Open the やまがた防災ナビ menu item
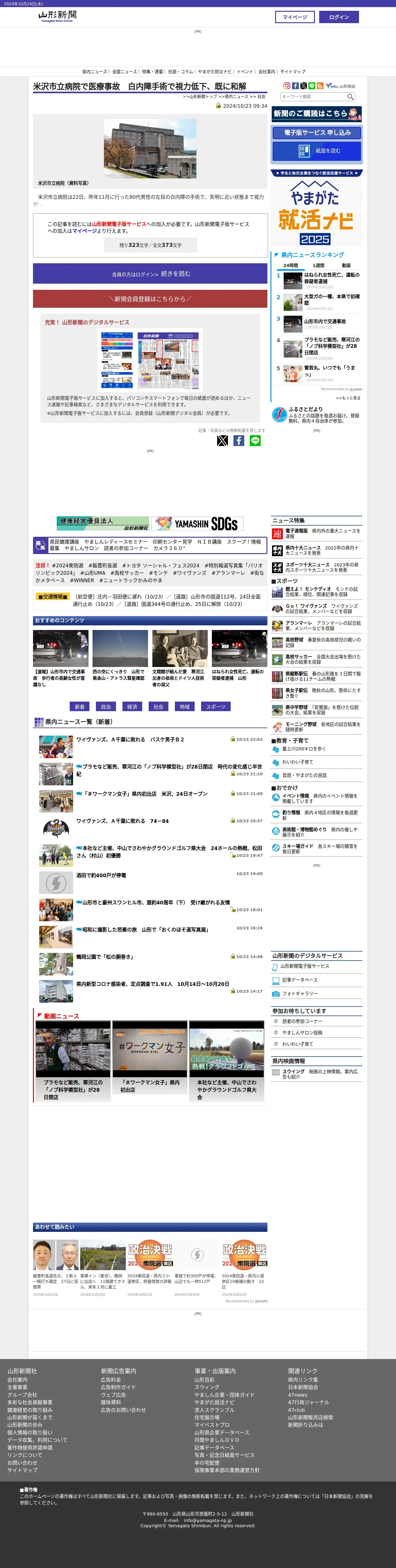 click(215, 72)
